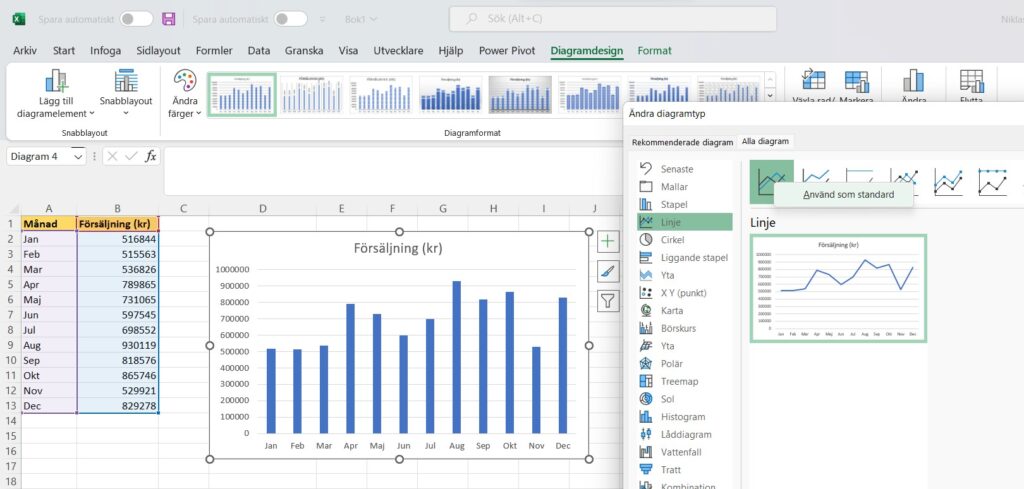Toggle Spara automatiskt right of save icon
The image size is (1024, 489).
(x=290, y=19)
